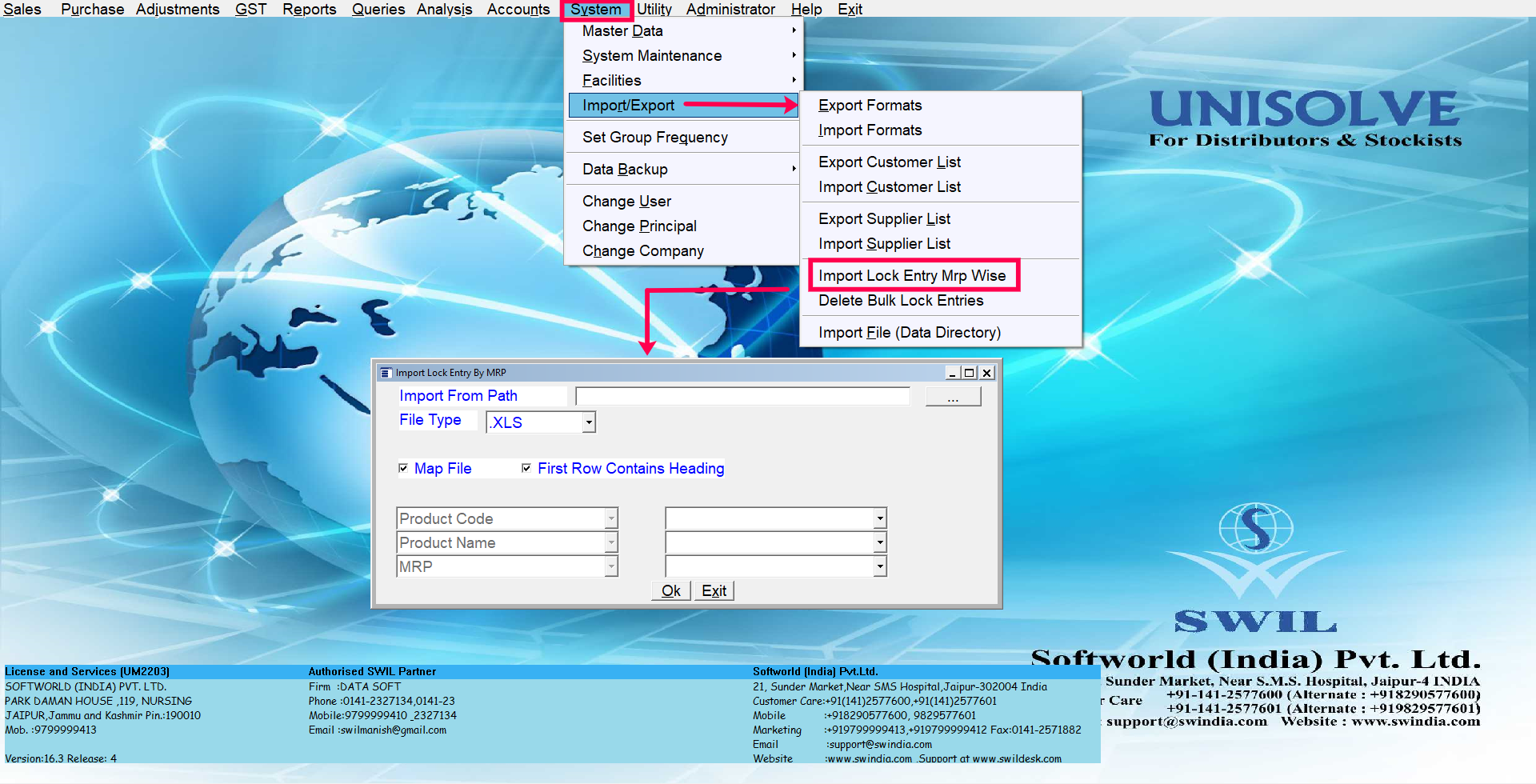The image size is (1536, 784).
Task: Click the Import Lock Entry By MRP window icon
Action: [386, 373]
